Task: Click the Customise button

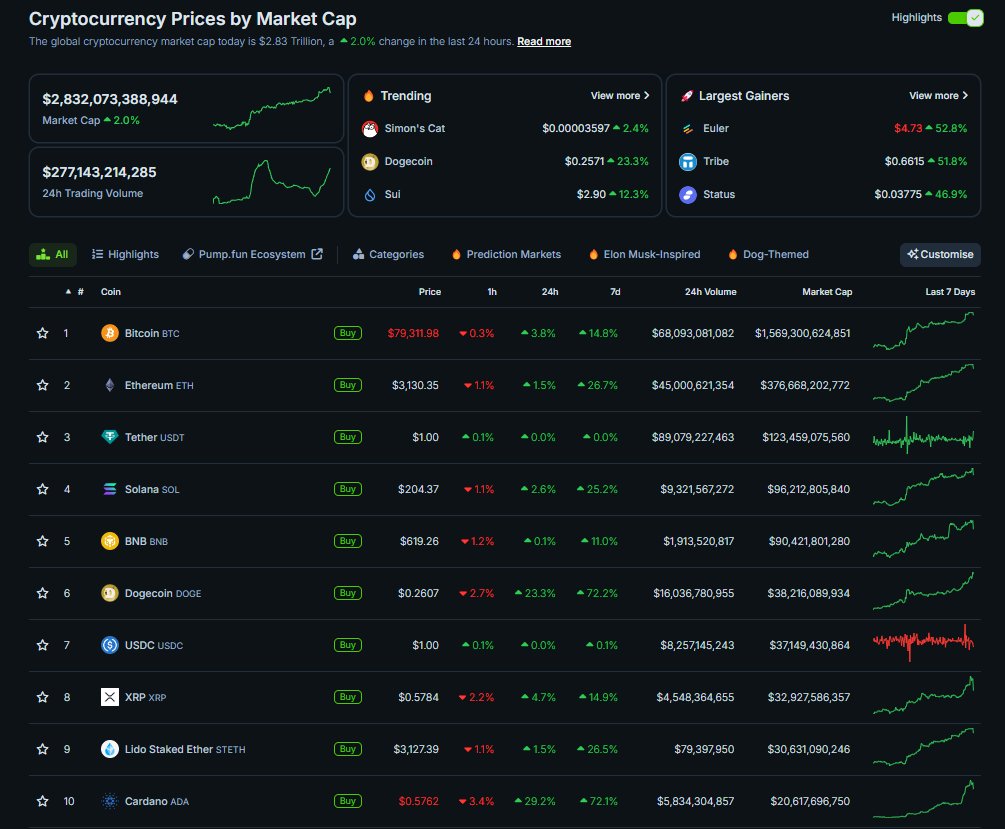Action: tap(940, 255)
